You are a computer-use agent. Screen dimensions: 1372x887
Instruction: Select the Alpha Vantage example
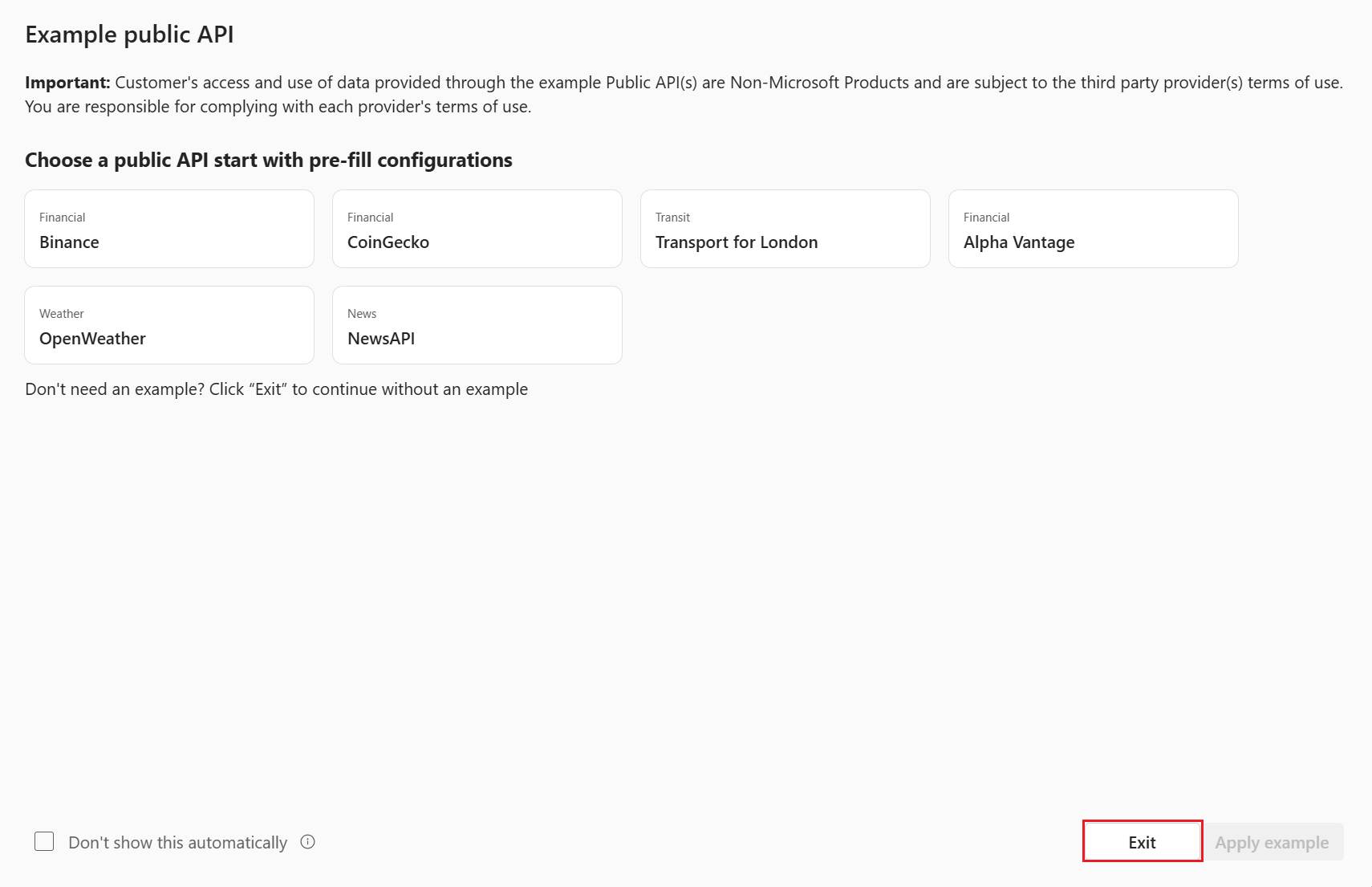1093,230
